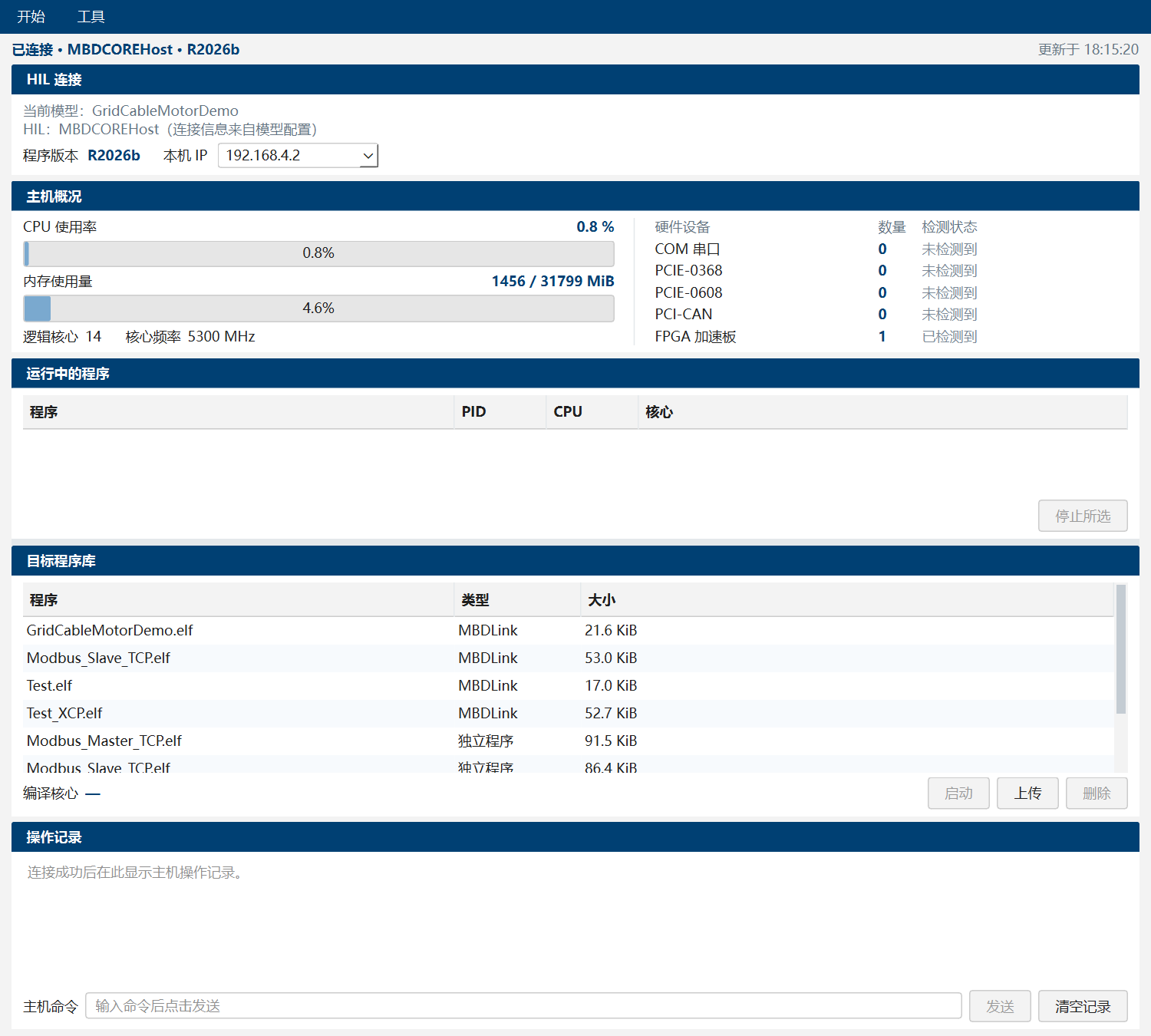Click the 启动 button

pos(958,793)
